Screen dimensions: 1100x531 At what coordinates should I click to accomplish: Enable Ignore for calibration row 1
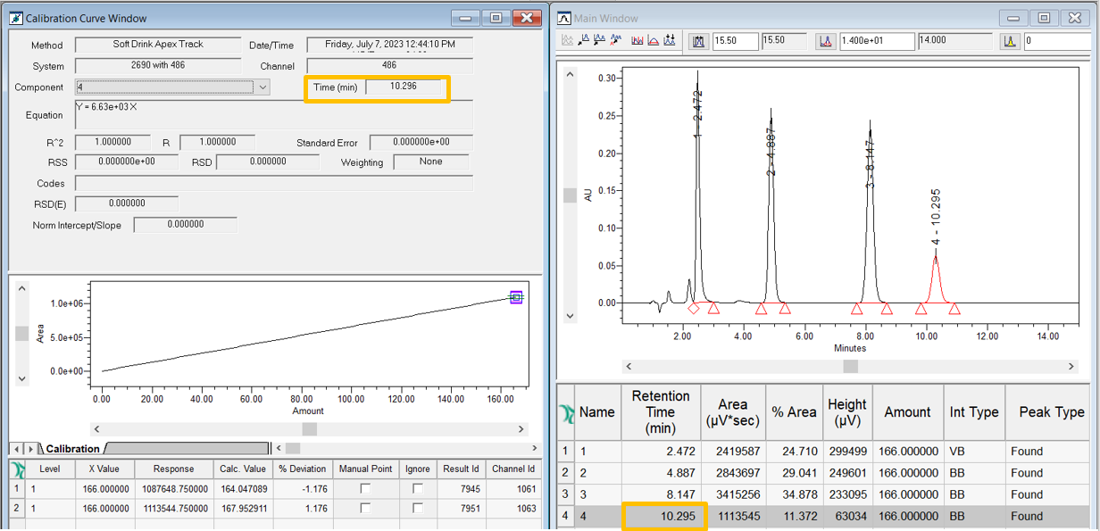coord(417,488)
